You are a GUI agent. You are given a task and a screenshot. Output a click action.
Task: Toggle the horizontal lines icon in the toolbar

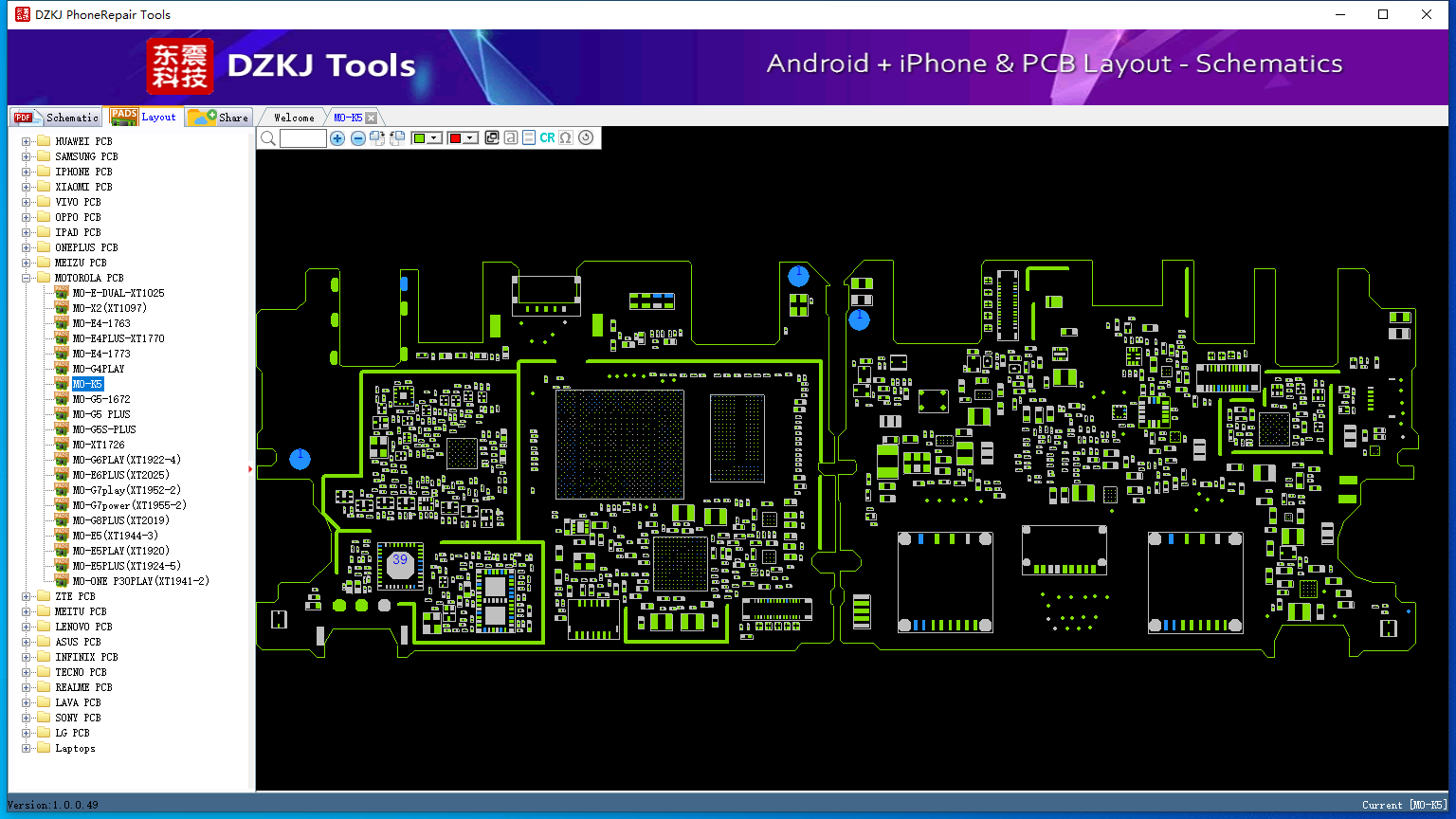pyautogui.click(x=529, y=137)
